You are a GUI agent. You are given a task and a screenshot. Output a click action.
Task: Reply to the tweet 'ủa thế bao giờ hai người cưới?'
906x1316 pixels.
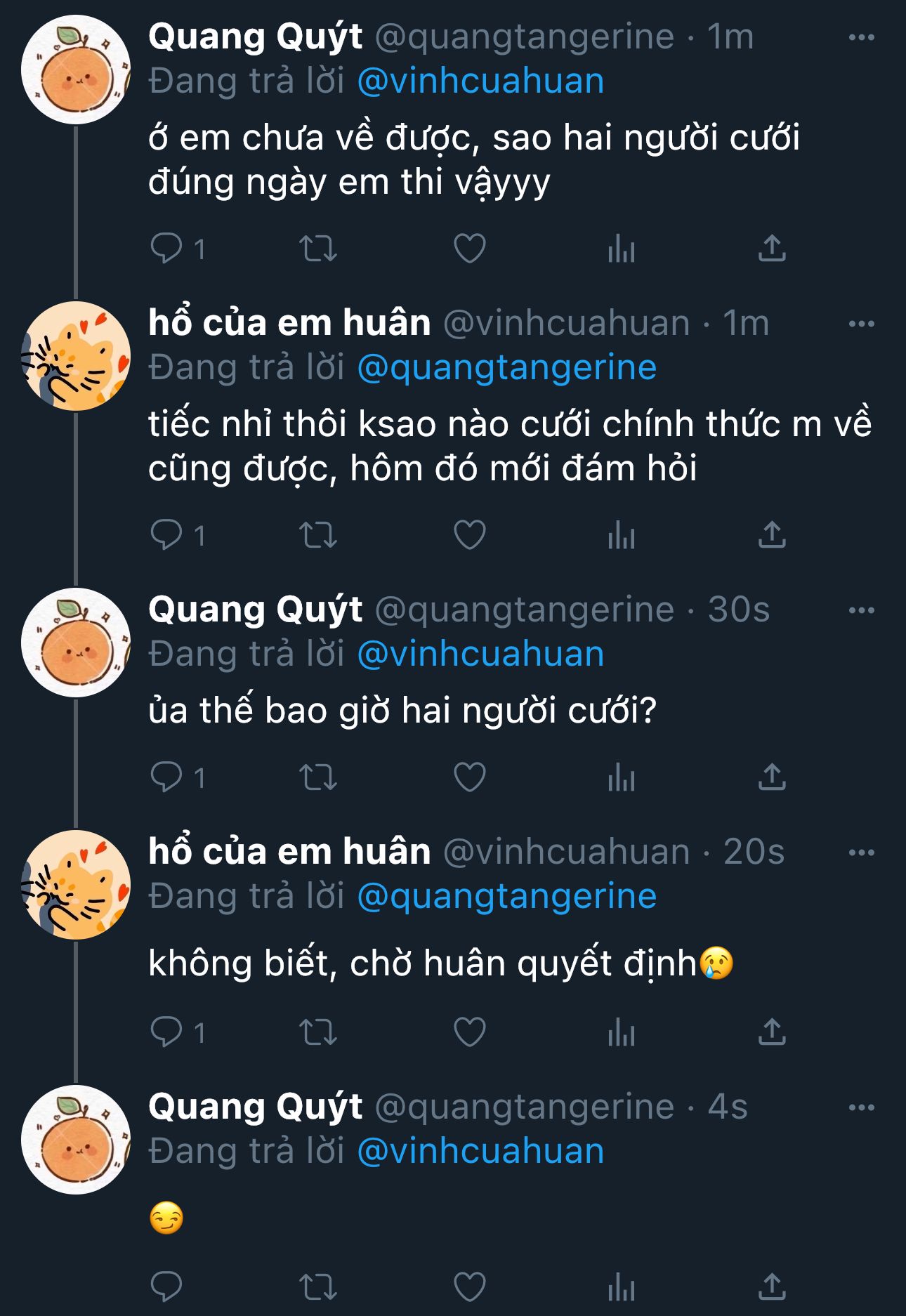(x=166, y=777)
